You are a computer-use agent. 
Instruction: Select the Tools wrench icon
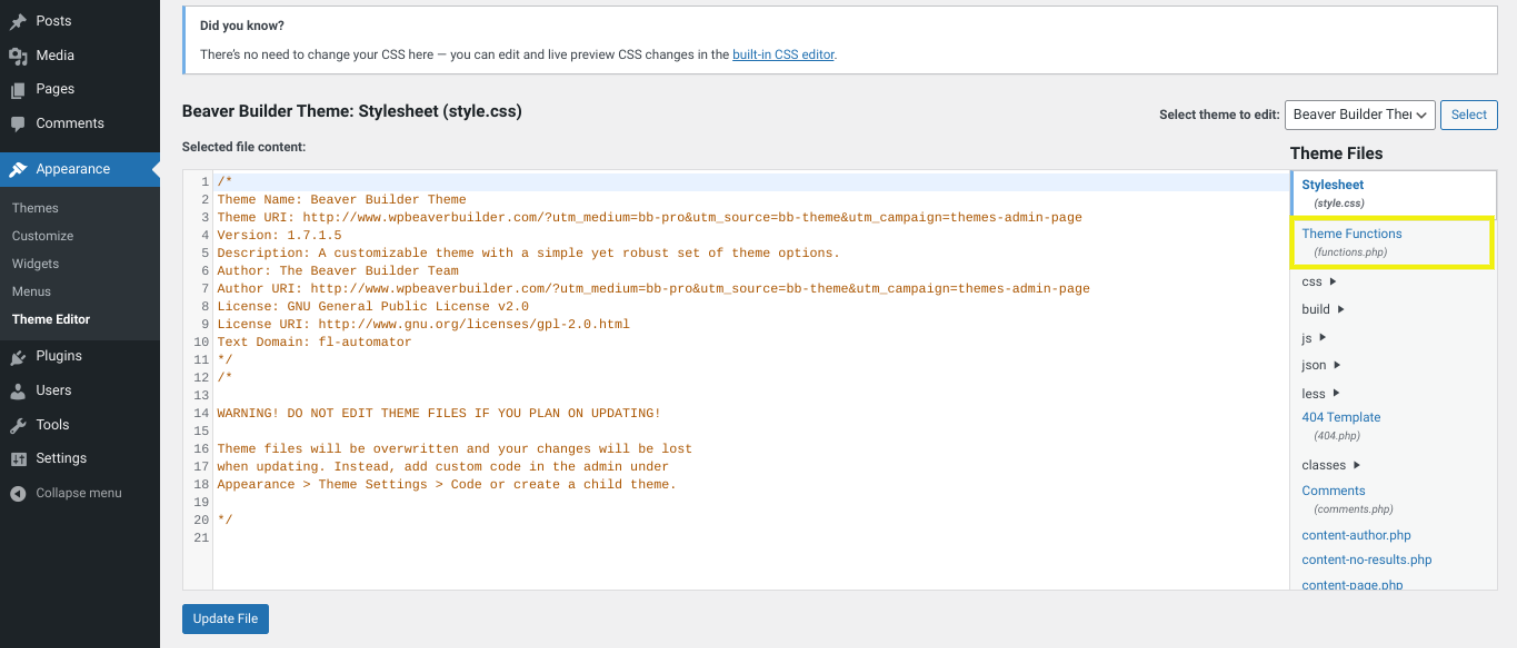click(19, 424)
